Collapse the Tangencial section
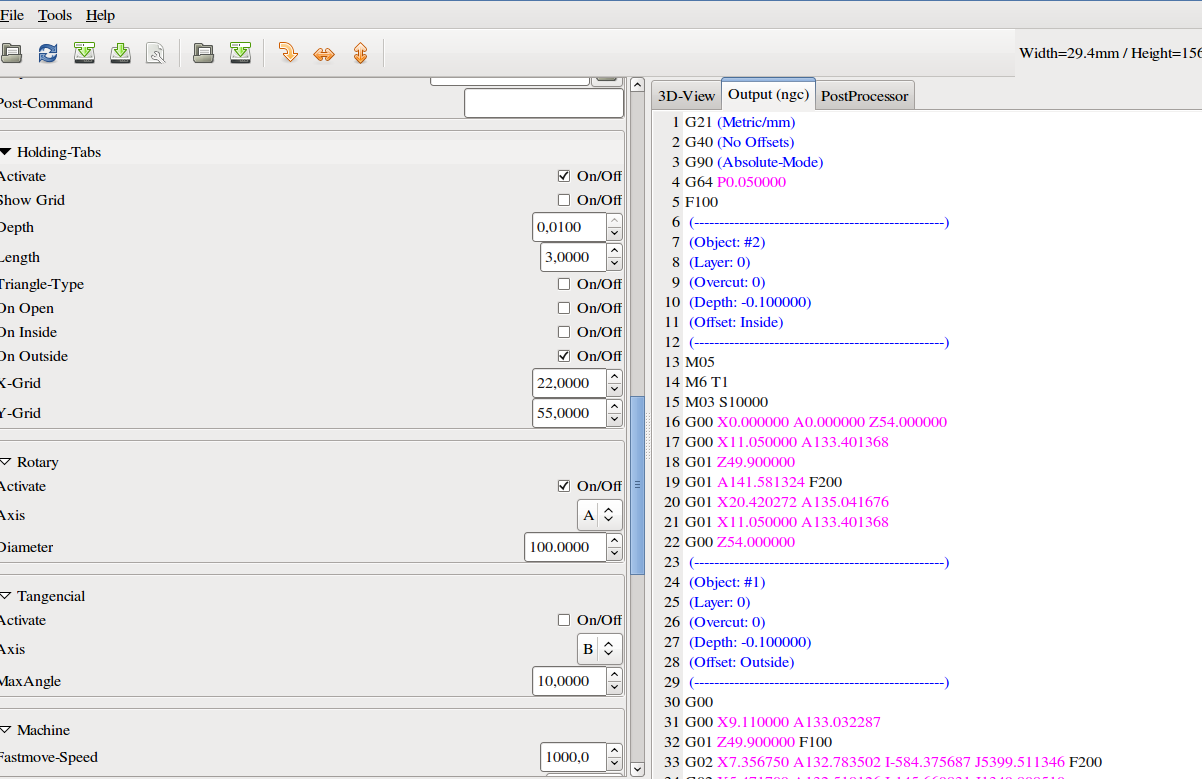The height and width of the screenshot is (779, 1202). [x=6, y=596]
